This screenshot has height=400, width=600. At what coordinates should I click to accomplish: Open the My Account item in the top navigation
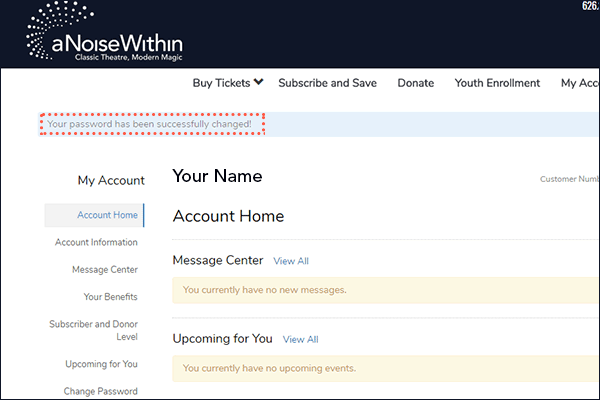pos(578,83)
